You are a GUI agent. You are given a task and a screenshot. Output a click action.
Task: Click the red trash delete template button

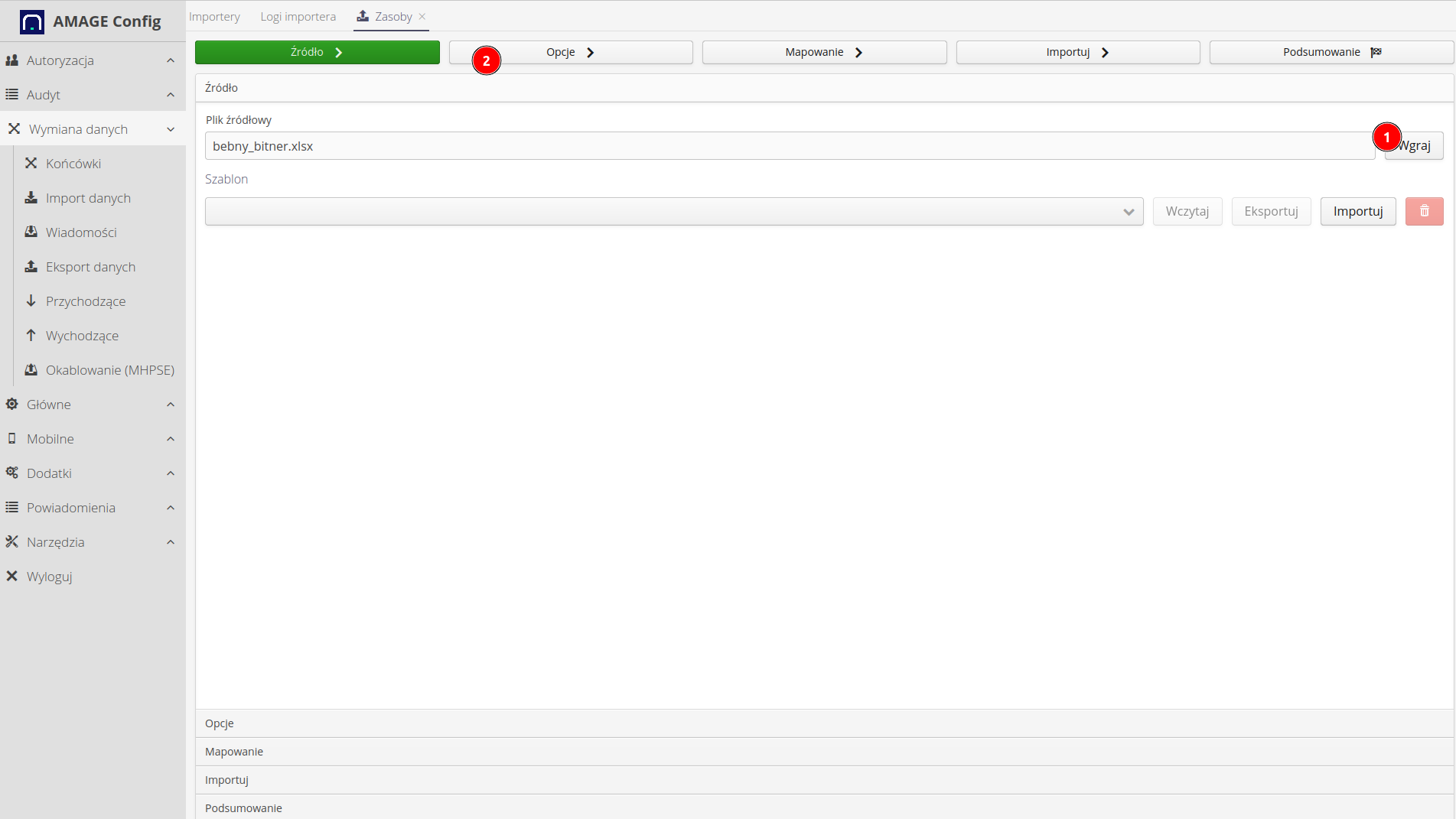(x=1424, y=211)
